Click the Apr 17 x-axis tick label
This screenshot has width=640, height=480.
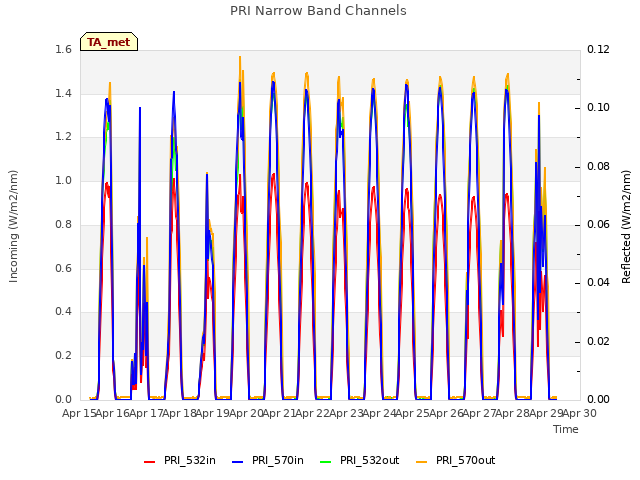(146, 413)
